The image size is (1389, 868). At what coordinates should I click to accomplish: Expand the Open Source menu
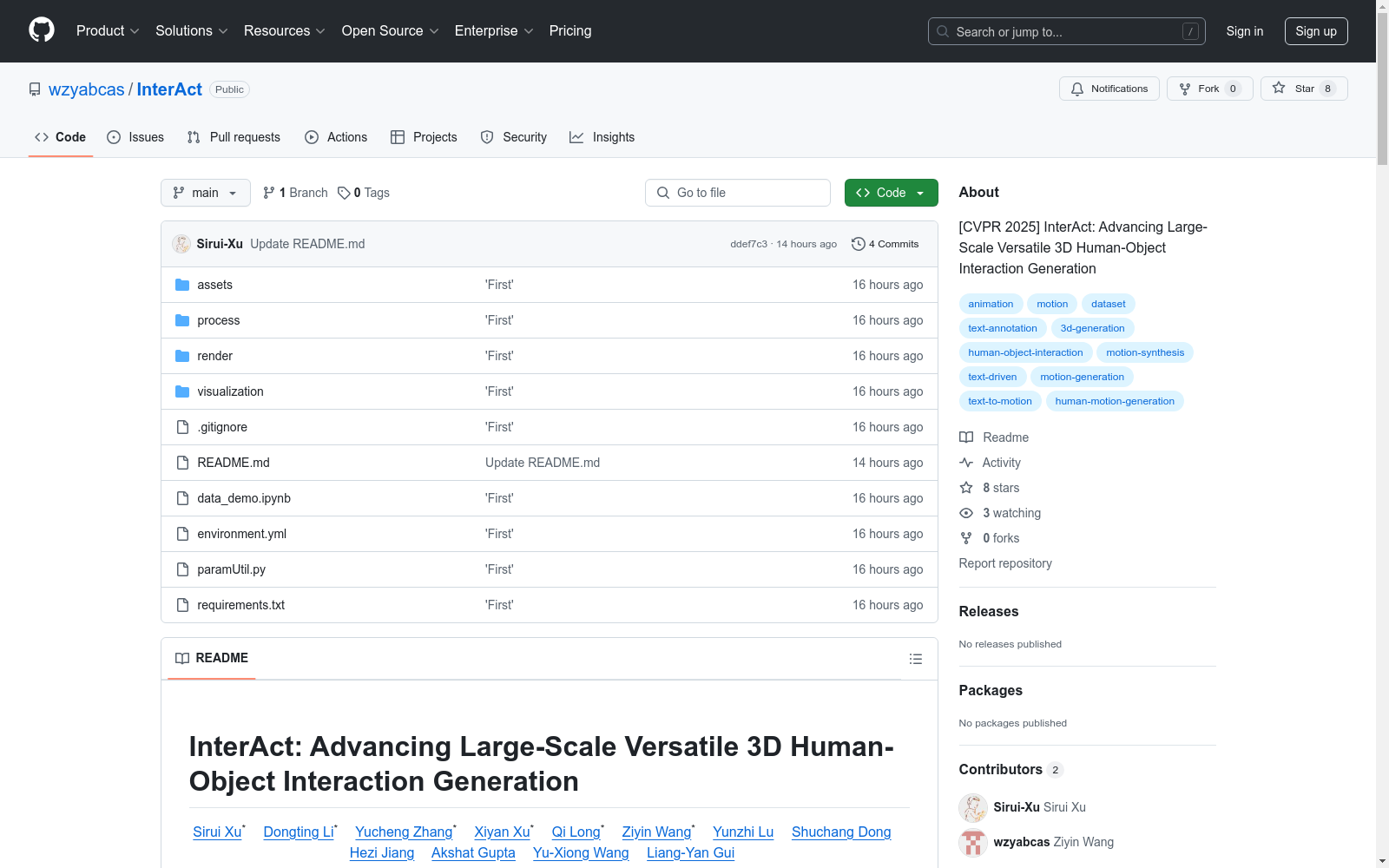tap(391, 31)
